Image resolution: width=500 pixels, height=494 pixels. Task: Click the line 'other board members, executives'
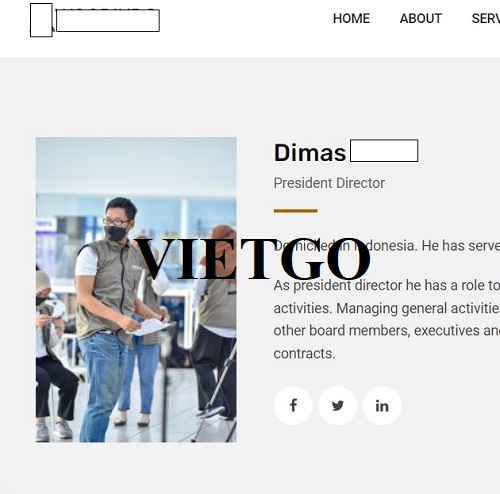(x=387, y=331)
